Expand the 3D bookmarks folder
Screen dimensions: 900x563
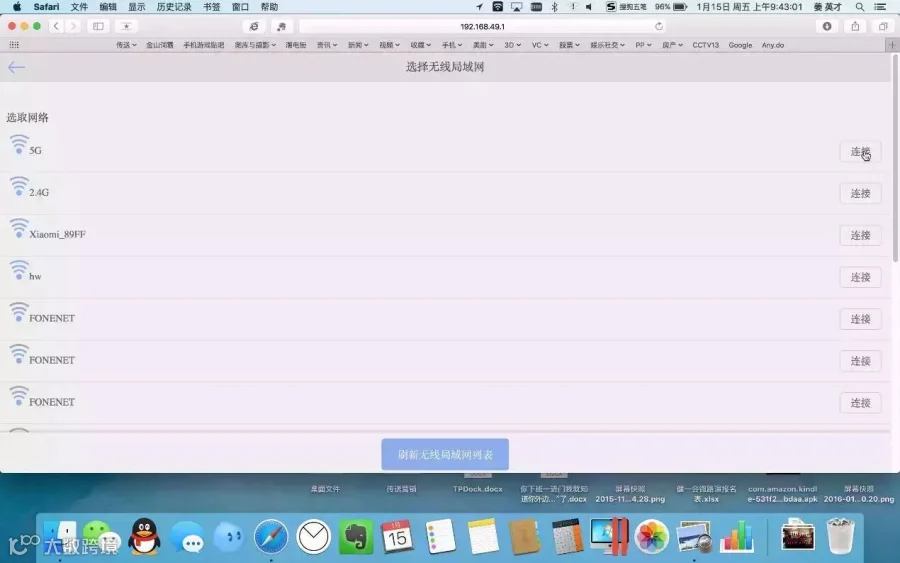512,45
